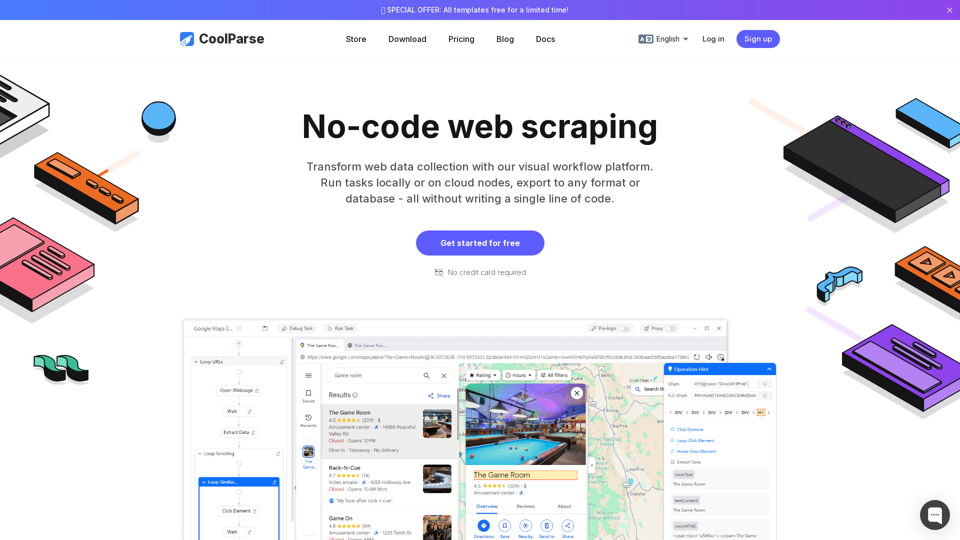This screenshot has height=540, width=960.
Task: Copy the Full XPath value with its icon
Action: [765, 396]
